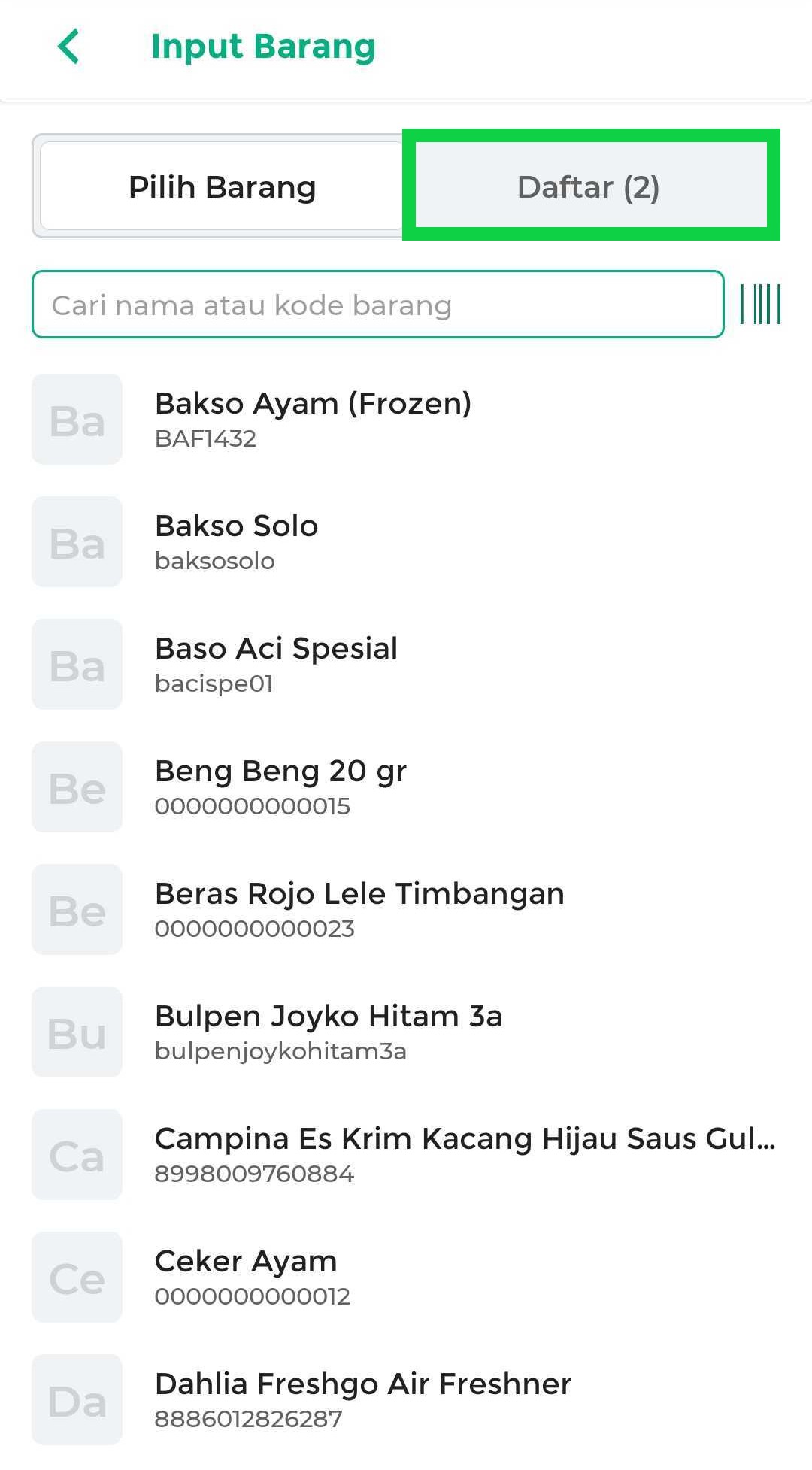
Task: Switch to the Pilih Barang tab
Action: click(x=222, y=186)
